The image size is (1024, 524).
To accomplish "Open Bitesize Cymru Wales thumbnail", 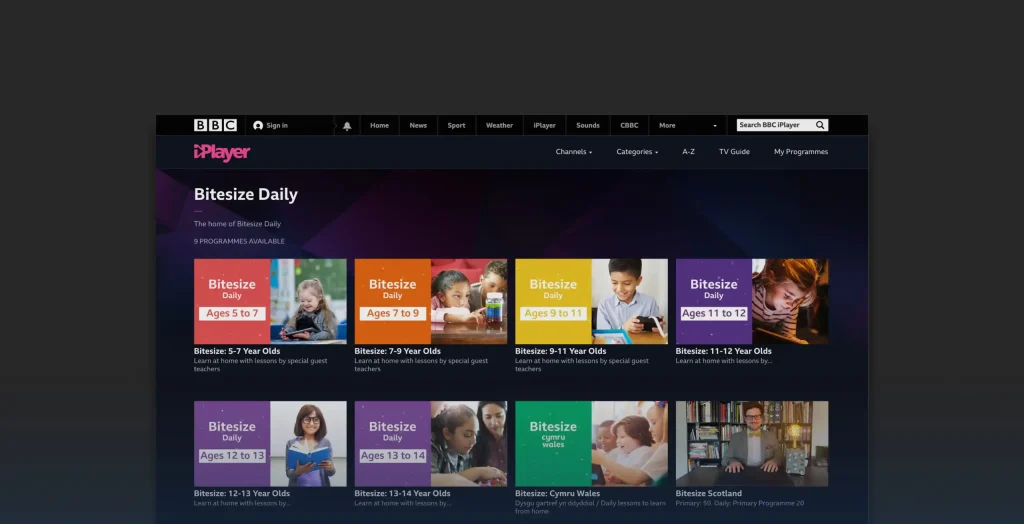I will (x=592, y=444).
